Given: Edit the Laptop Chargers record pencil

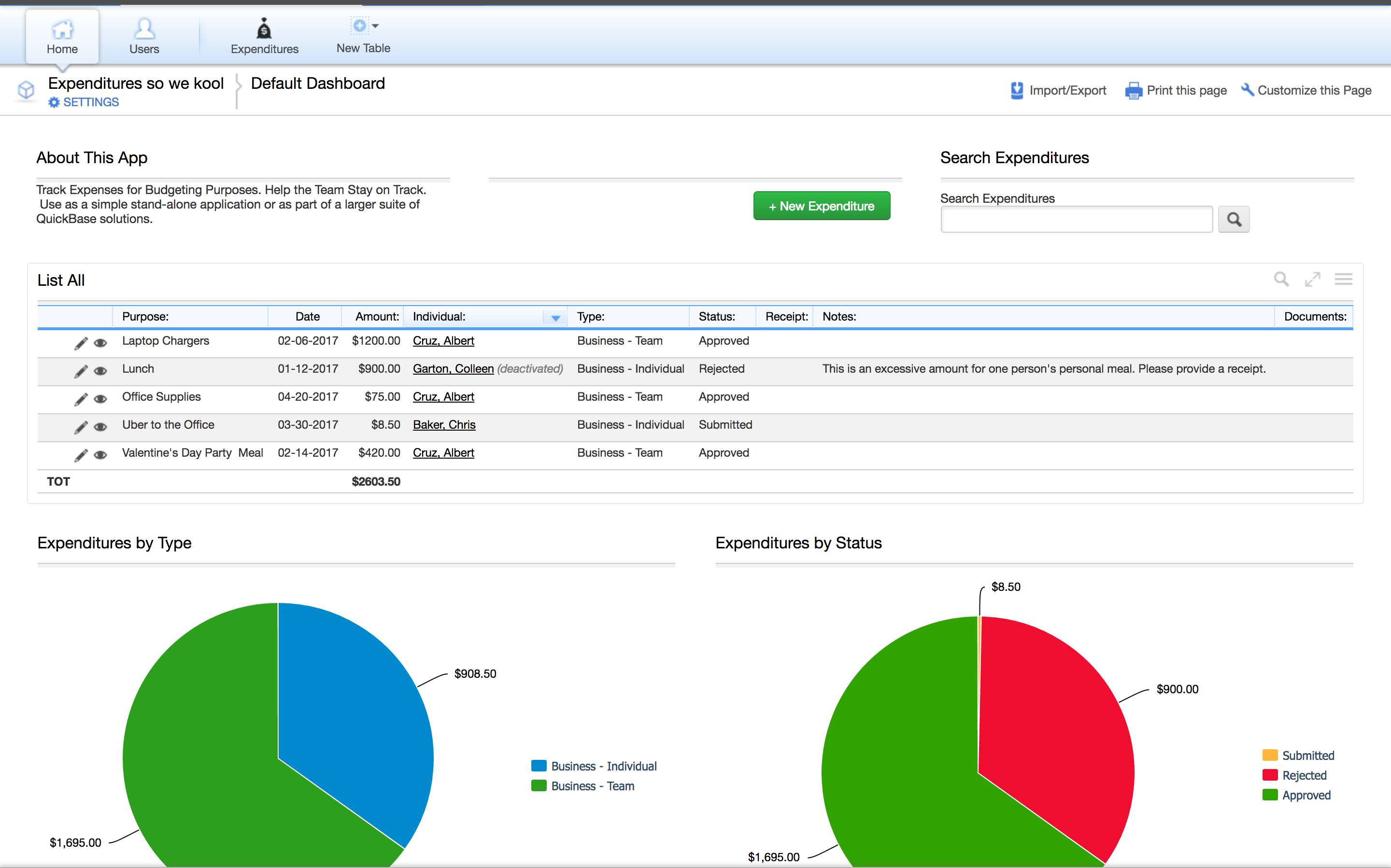Looking at the screenshot, I should click(x=81, y=343).
